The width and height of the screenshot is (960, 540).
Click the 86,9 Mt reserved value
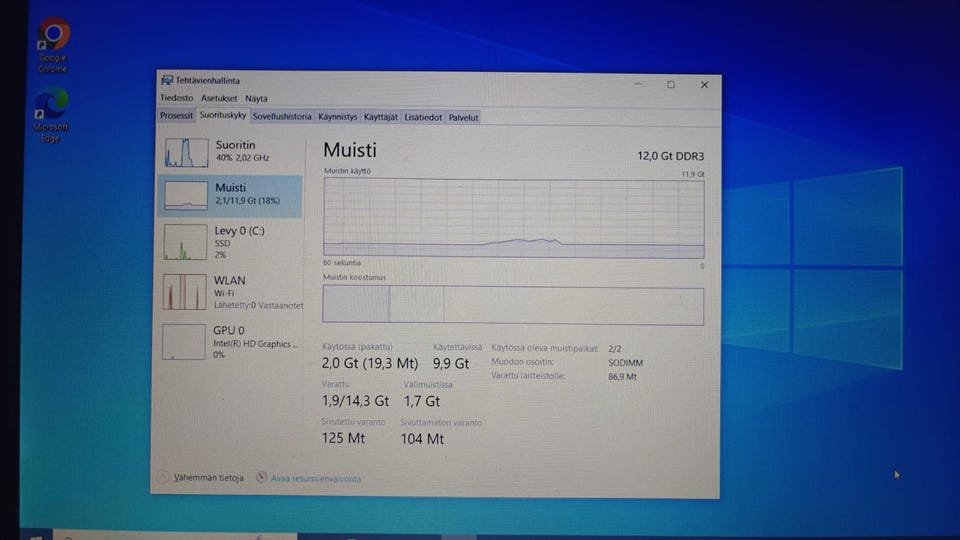click(622, 377)
